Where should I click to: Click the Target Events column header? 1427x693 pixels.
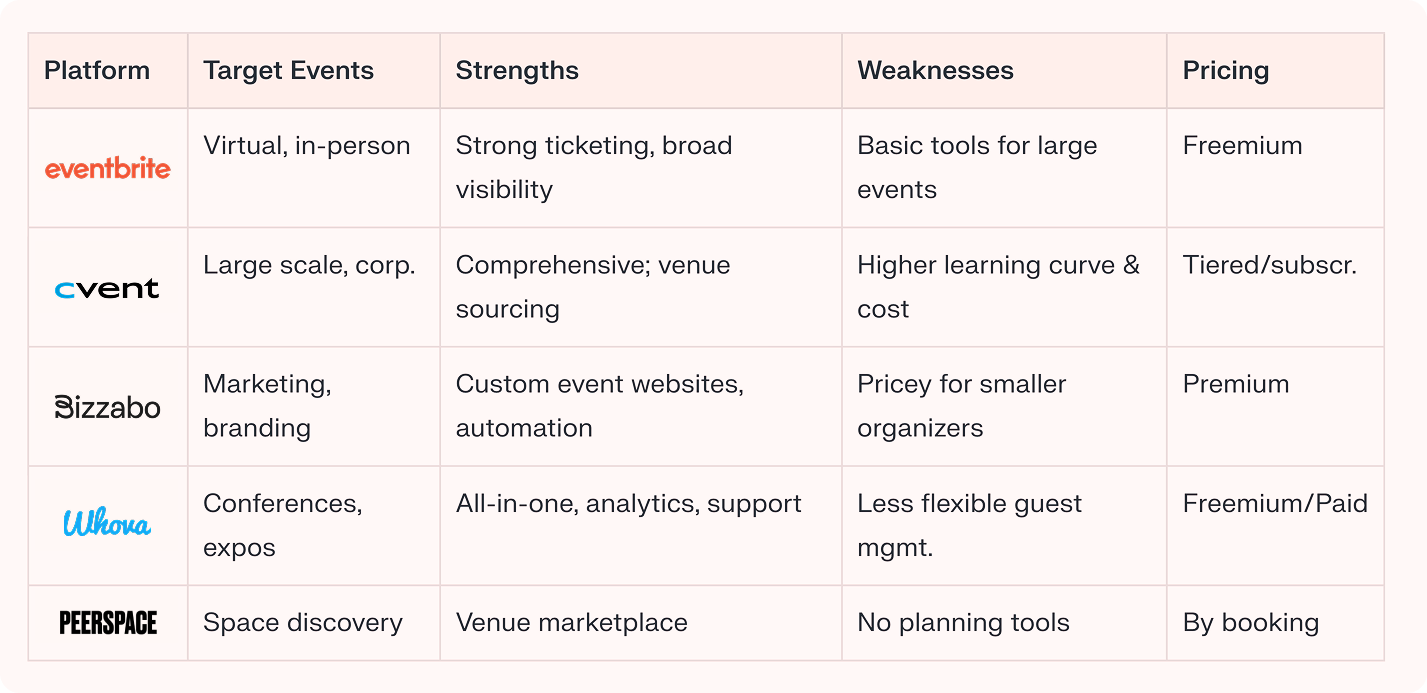pos(289,71)
